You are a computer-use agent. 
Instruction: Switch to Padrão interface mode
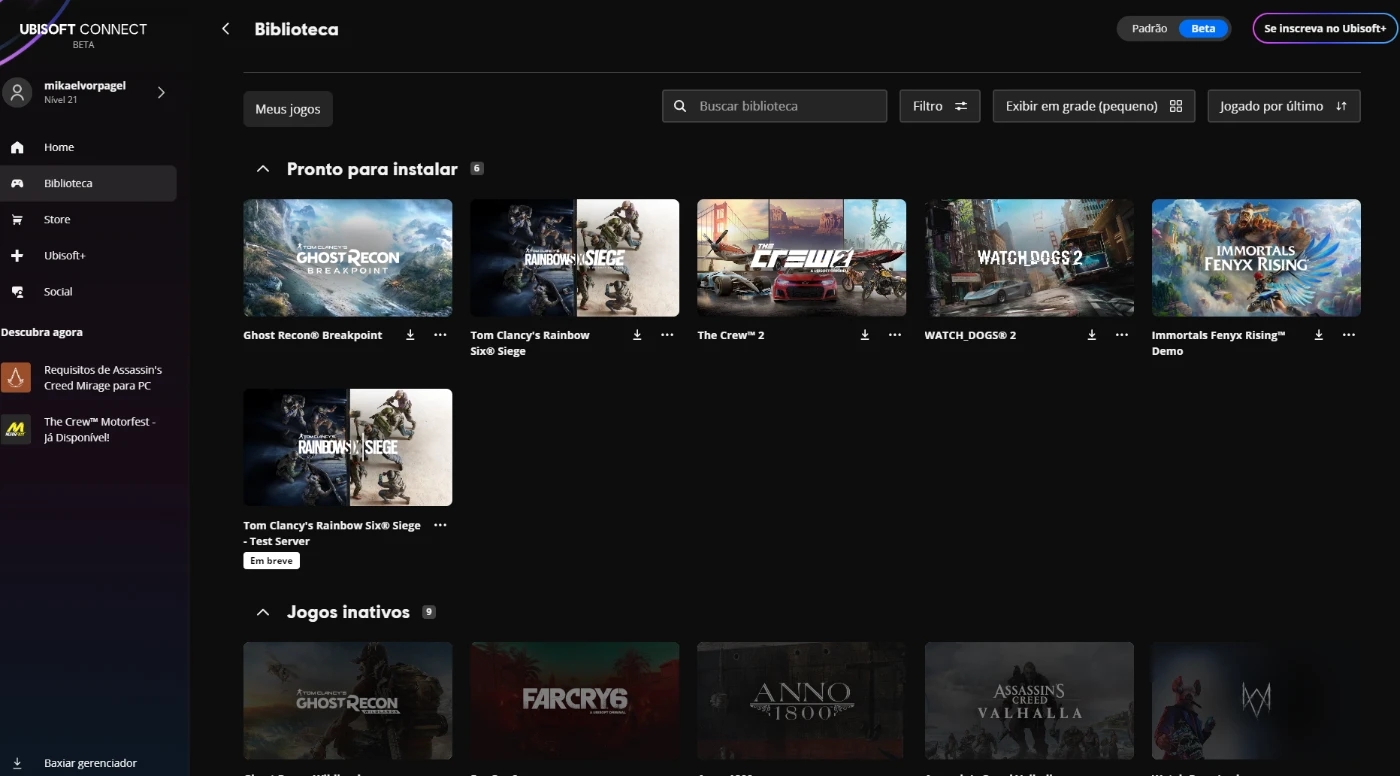pyautogui.click(x=1149, y=29)
